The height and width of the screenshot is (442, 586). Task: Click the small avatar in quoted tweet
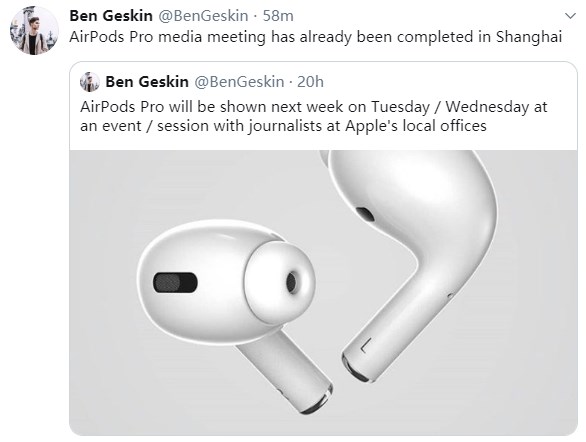click(90, 82)
